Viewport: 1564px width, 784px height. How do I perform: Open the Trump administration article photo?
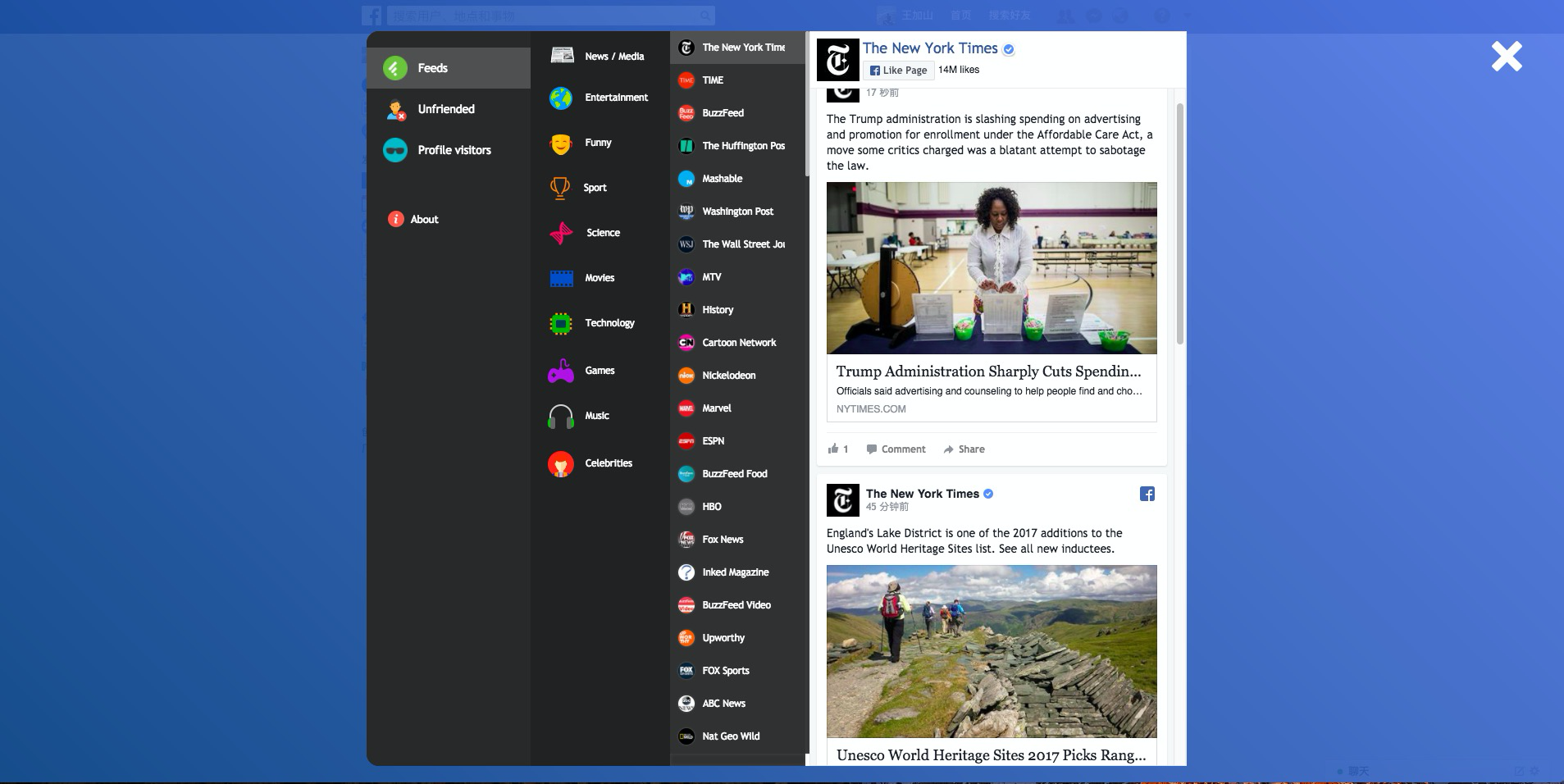(x=992, y=268)
